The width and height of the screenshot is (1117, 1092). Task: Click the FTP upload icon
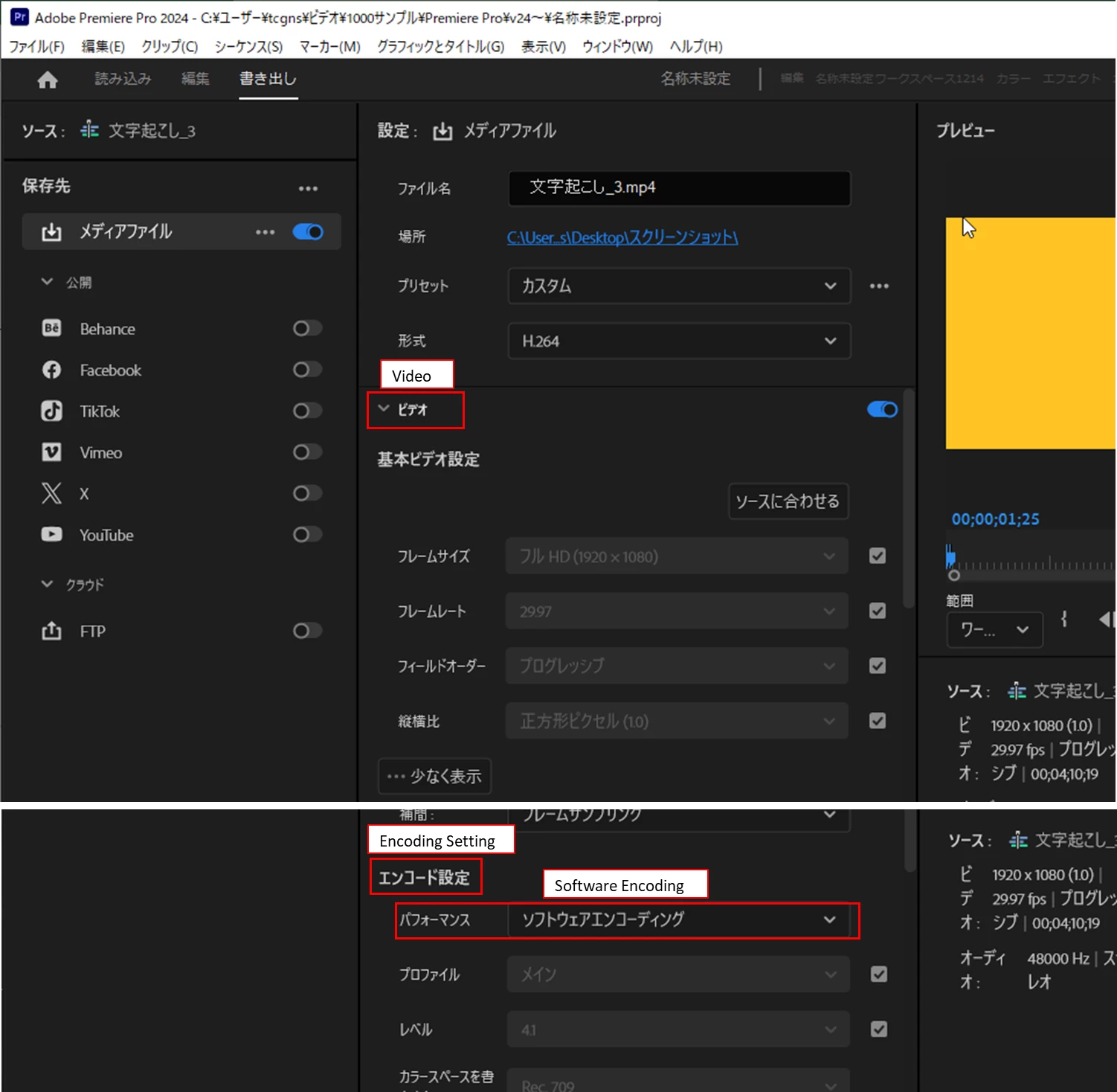click(x=51, y=631)
